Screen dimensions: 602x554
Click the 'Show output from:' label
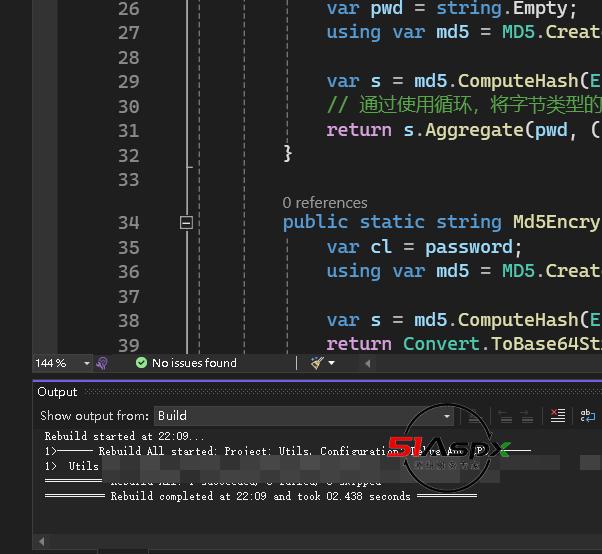click(94, 416)
